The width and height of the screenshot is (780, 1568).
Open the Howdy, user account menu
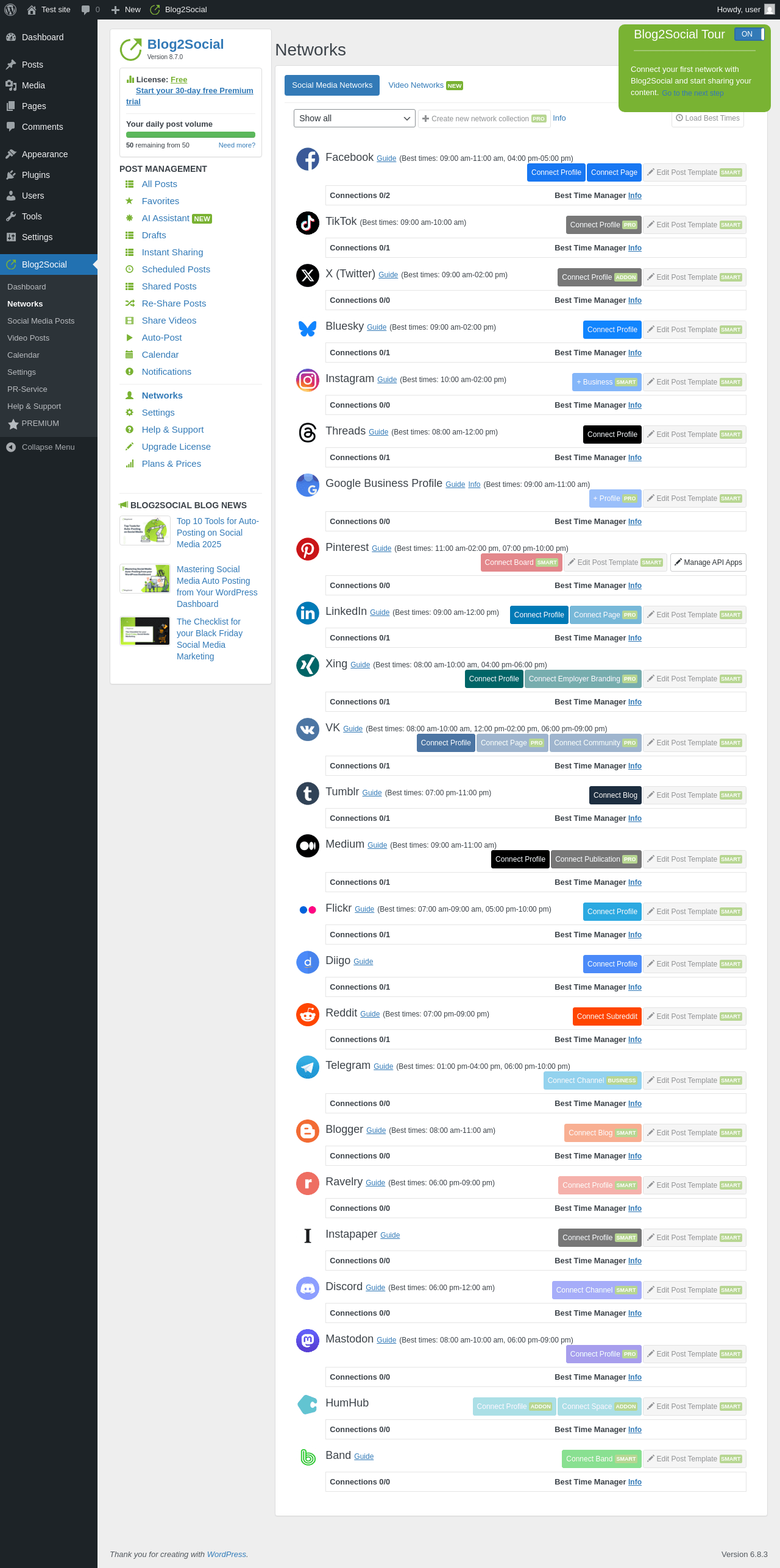click(x=746, y=10)
